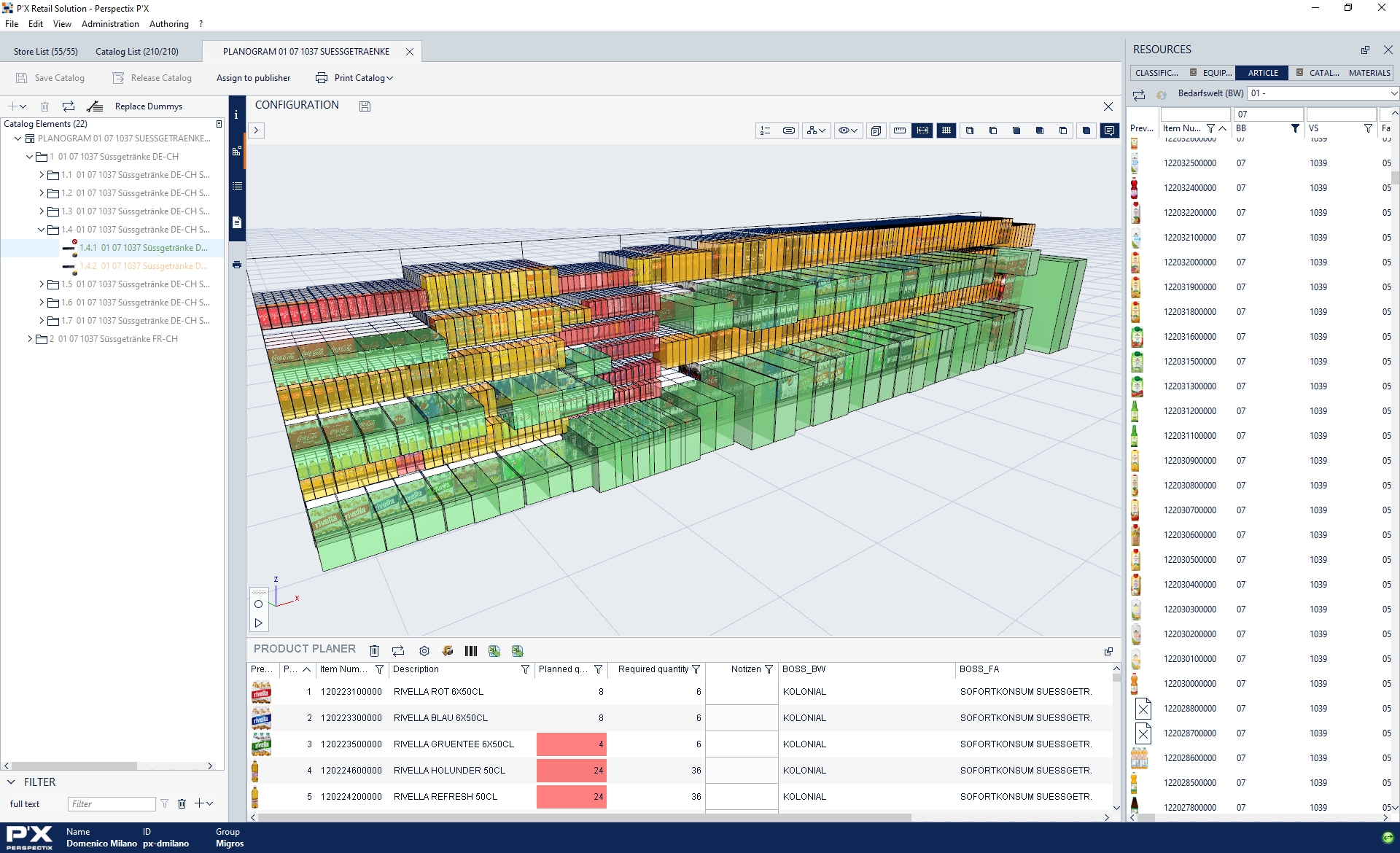
Task: Click the play triangle in 3D view corner
Action: (x=259, y=623)
